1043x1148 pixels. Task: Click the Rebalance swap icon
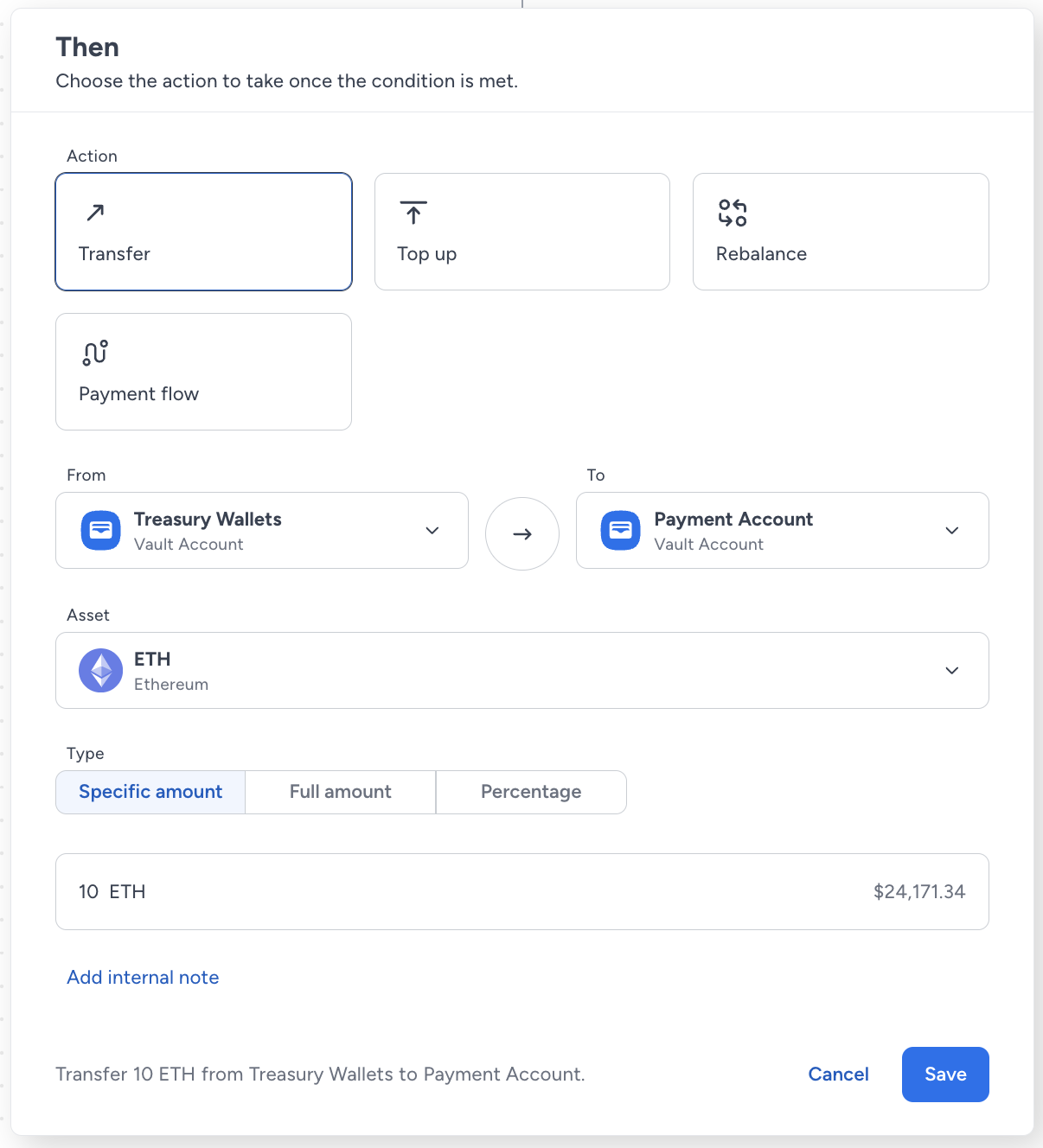tap(733, 213)
